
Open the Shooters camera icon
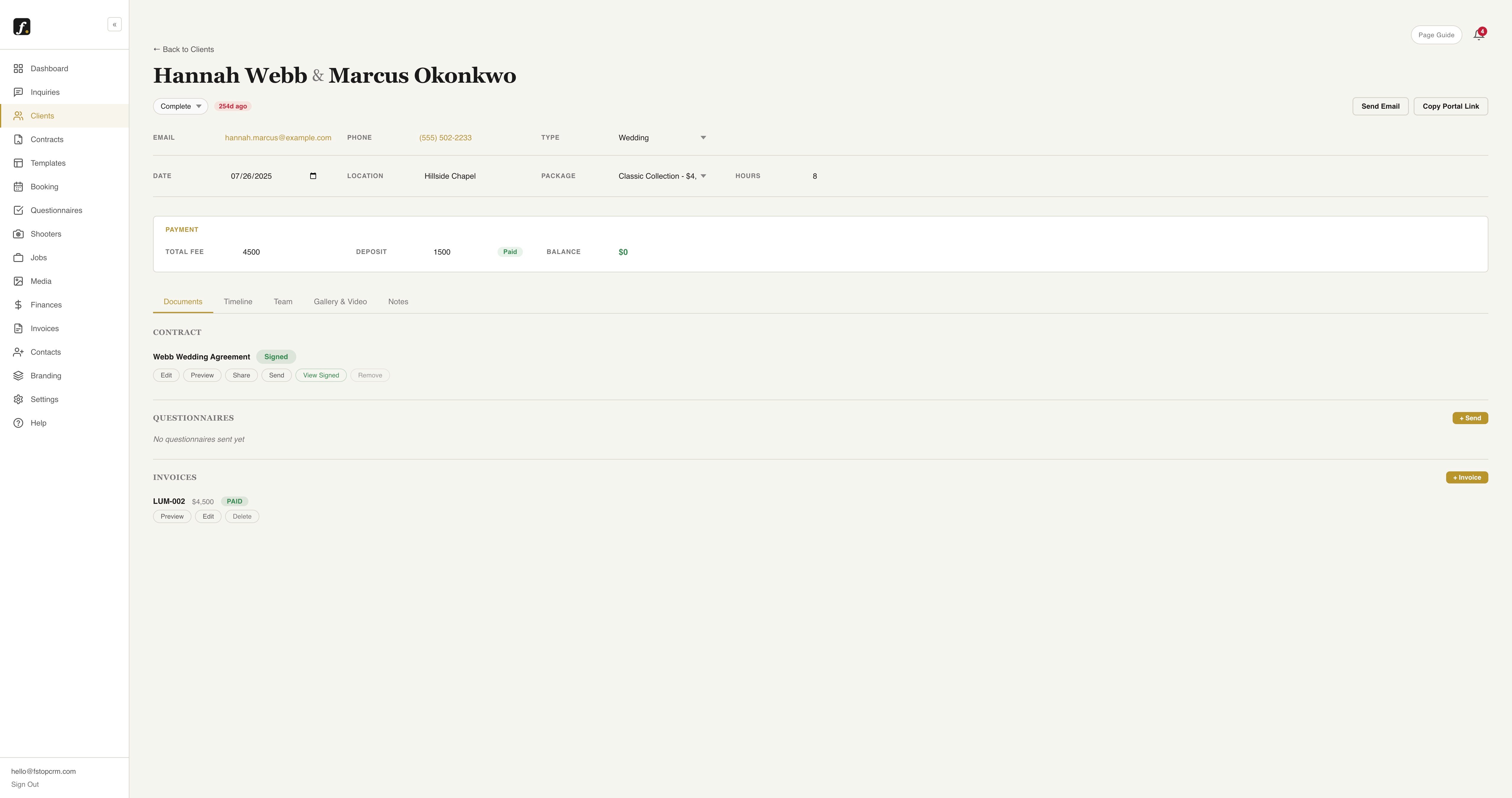coord(19,234)
